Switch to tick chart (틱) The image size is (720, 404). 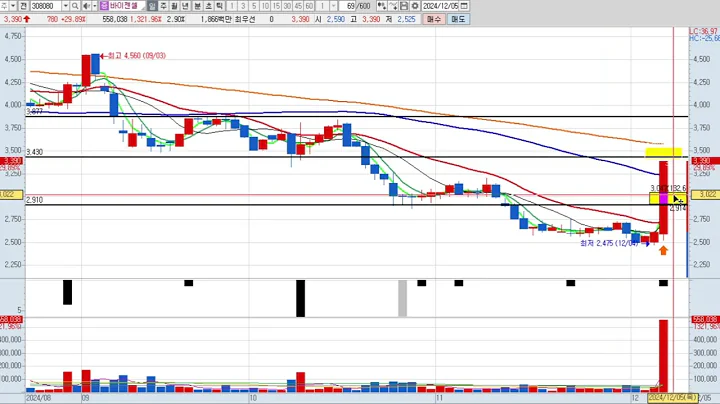click(x=219, y=6)
